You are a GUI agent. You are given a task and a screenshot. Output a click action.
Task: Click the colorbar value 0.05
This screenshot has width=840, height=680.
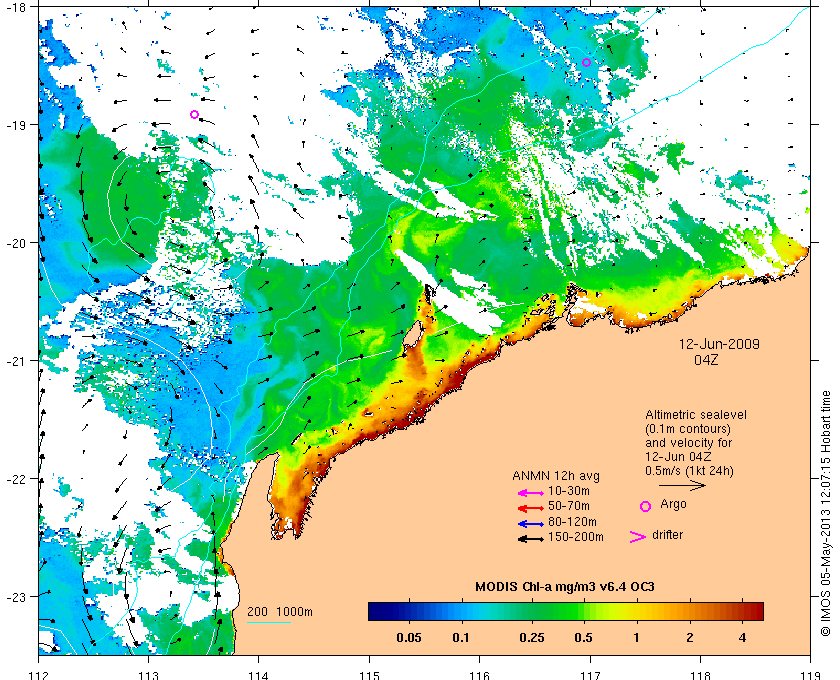(409, 638)
